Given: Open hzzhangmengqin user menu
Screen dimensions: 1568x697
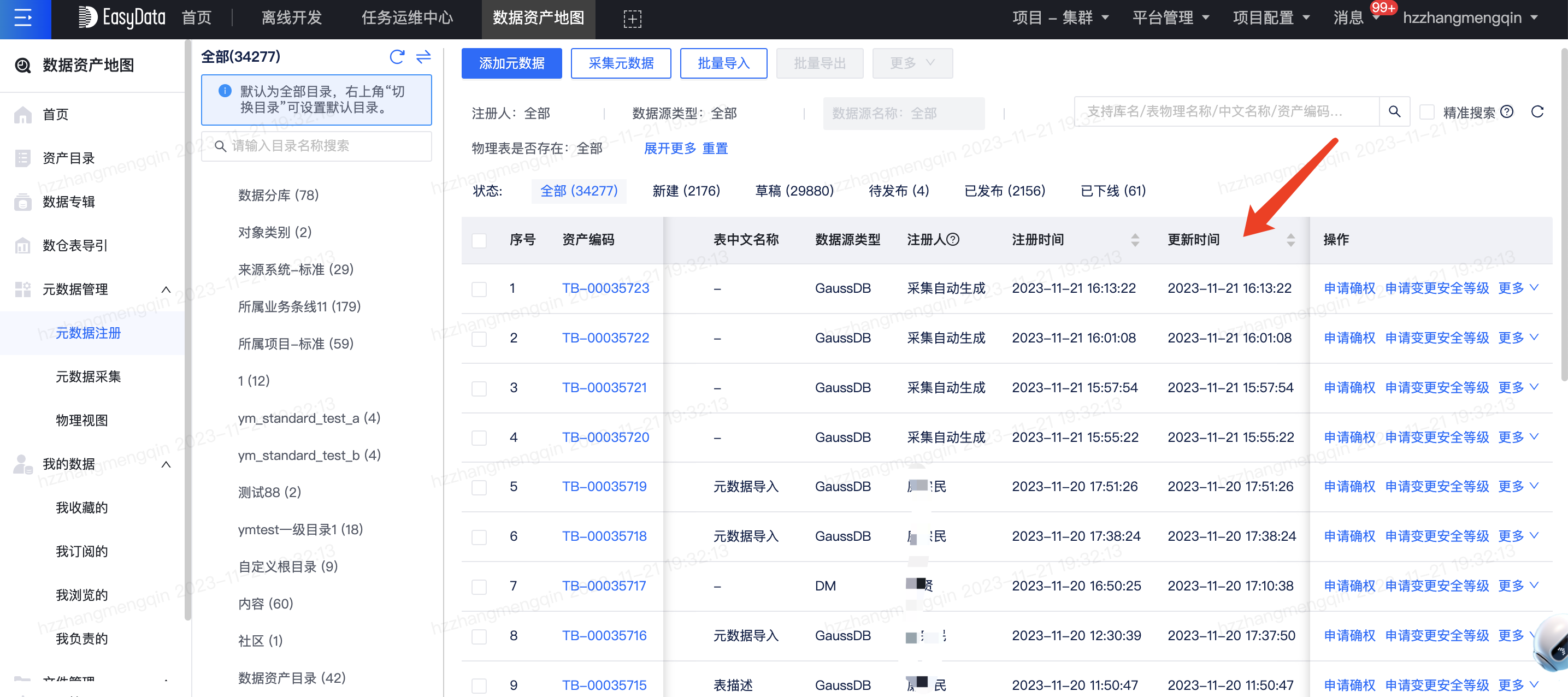Looking at the screenshot, I should pyautogui.click(x=1470, y=18).
